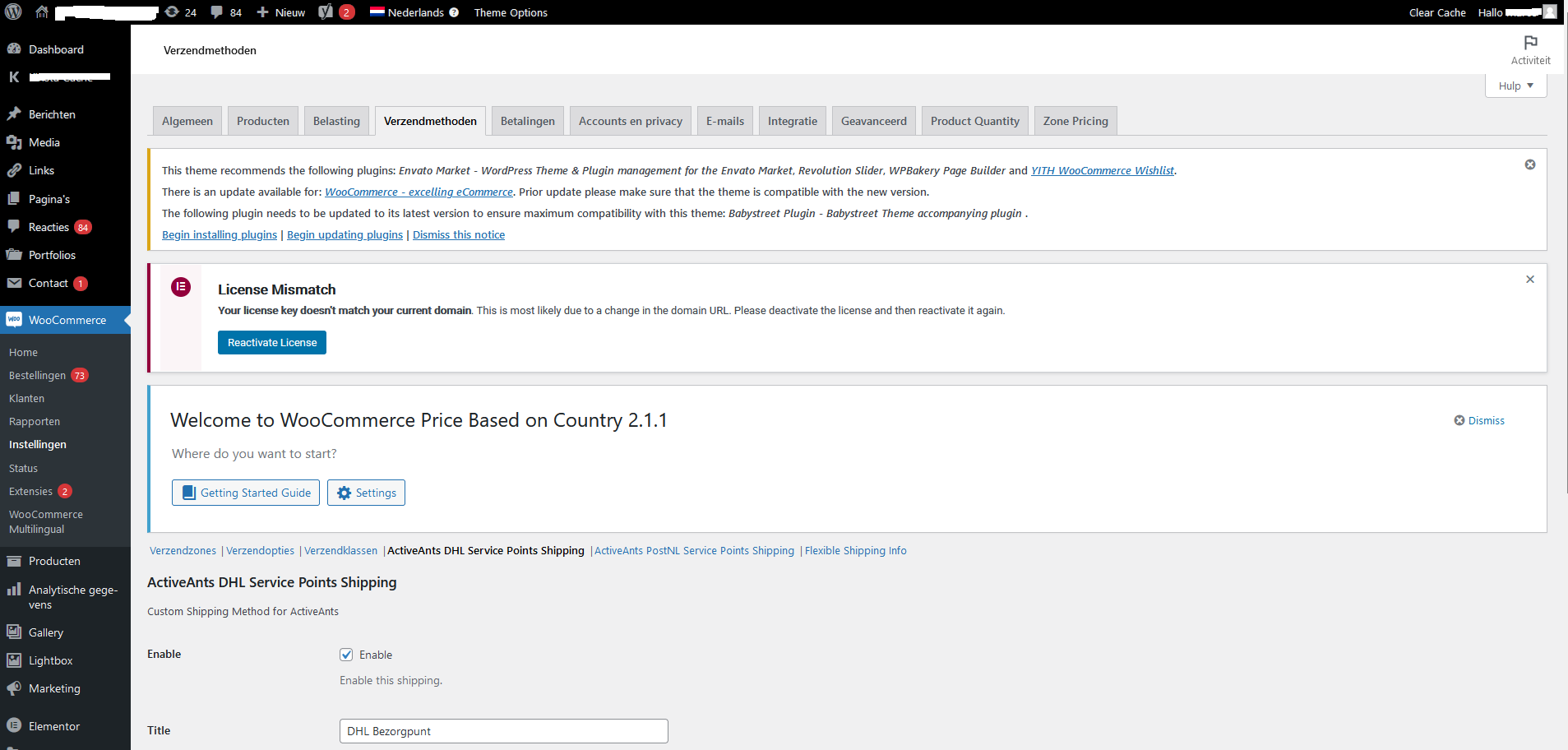Click the Yoast SEO icon in admin bar

[x=326, y=12]
